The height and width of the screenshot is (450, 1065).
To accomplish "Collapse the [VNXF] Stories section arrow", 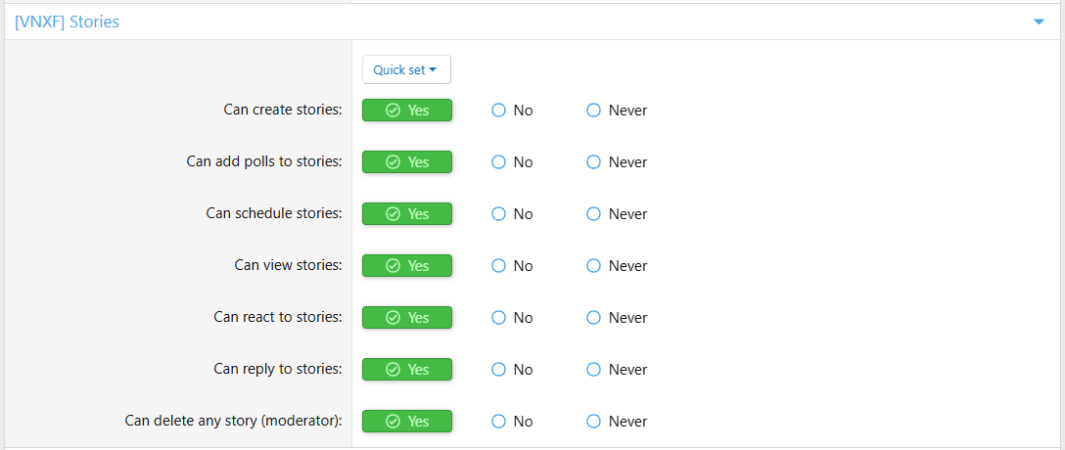I will coord(1039,21).
